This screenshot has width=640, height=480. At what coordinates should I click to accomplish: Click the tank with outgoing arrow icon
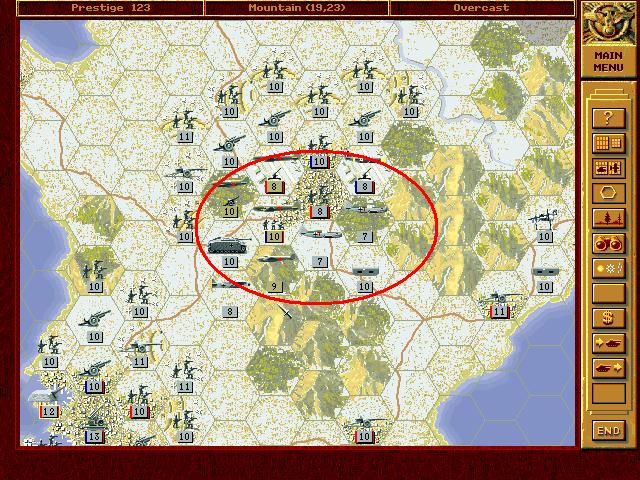tap(609, 368)
